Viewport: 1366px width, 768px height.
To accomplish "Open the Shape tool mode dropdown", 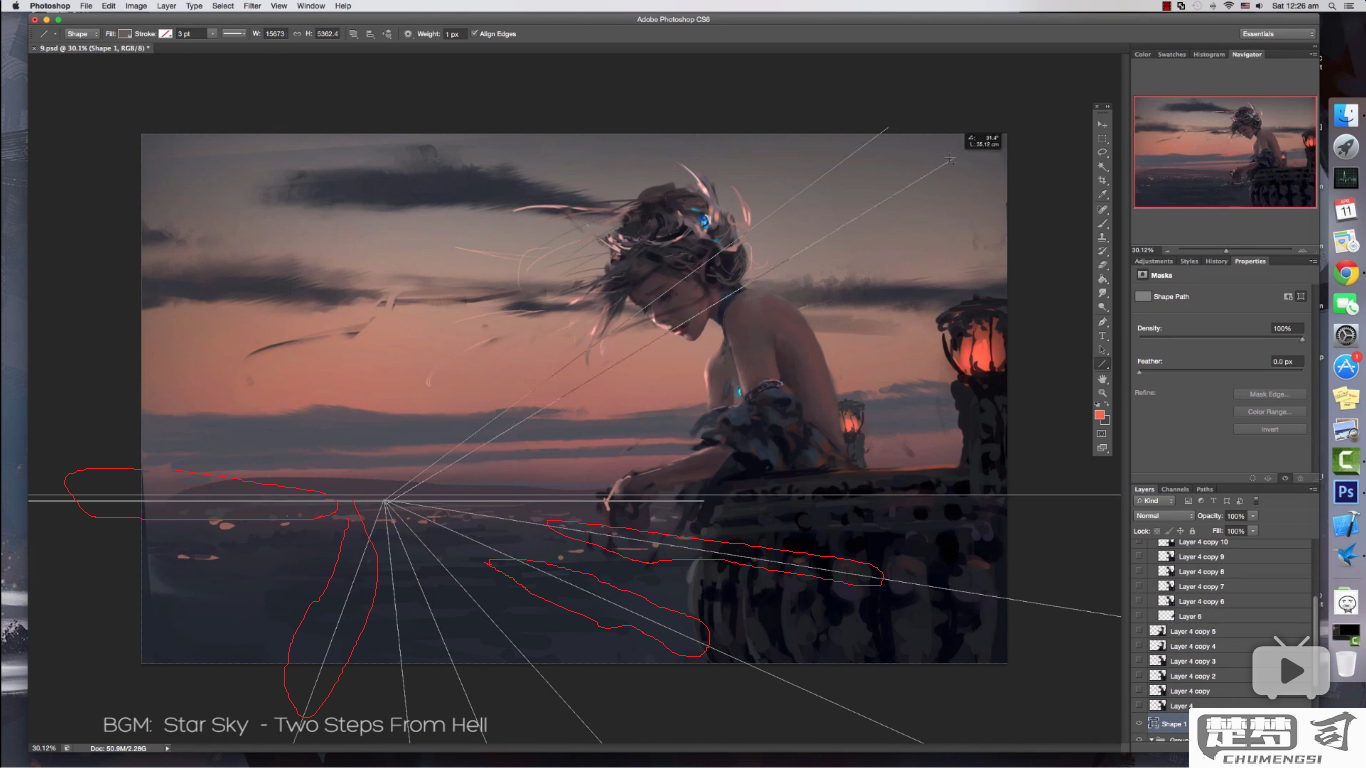I will (83, 34).
